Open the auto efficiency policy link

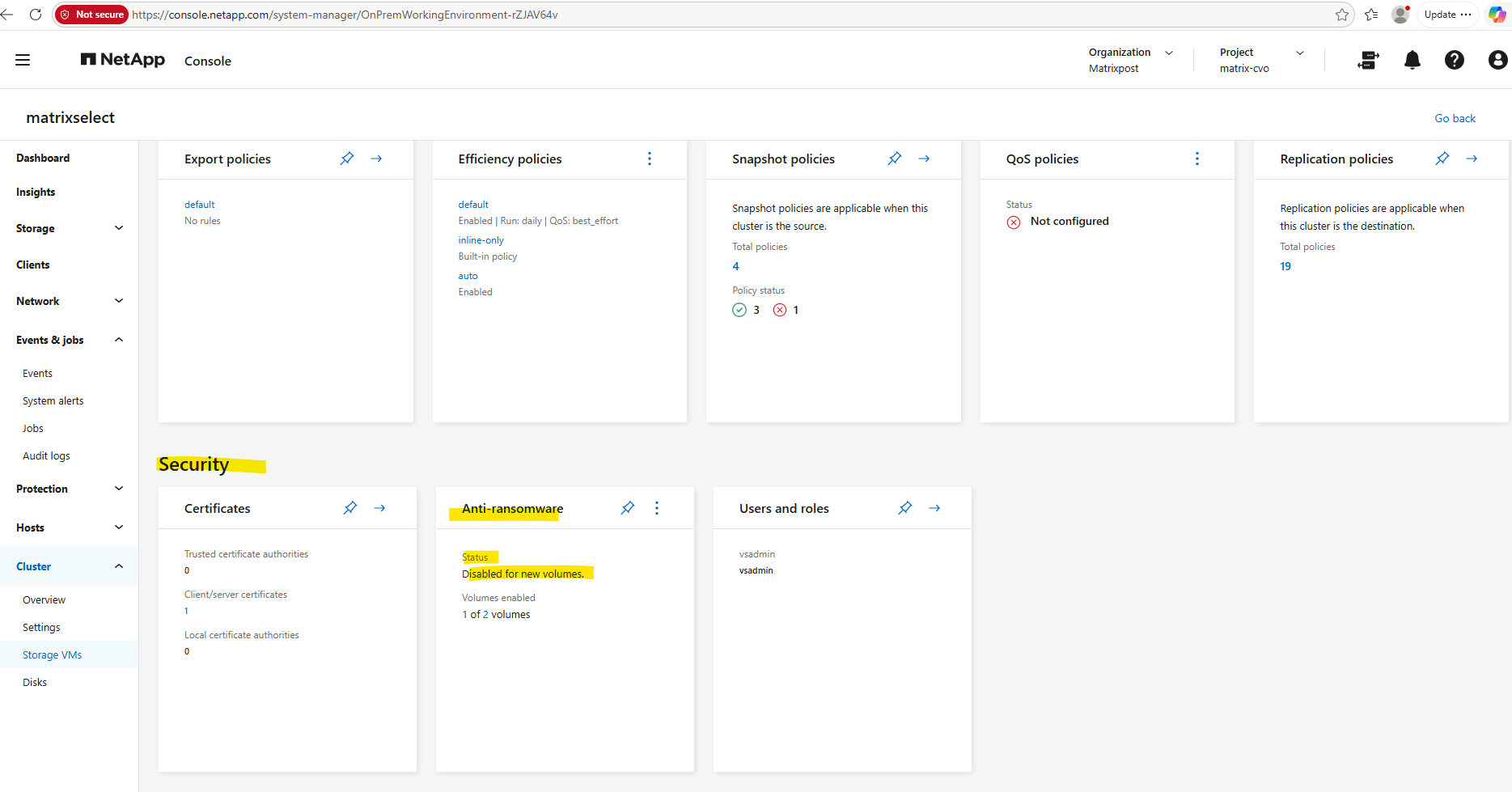coord(468,276)
